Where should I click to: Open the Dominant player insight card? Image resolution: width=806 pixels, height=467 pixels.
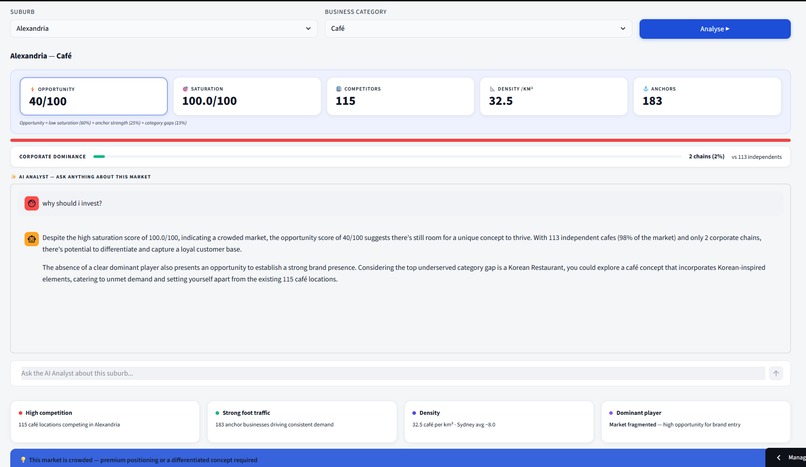[695, 421]
